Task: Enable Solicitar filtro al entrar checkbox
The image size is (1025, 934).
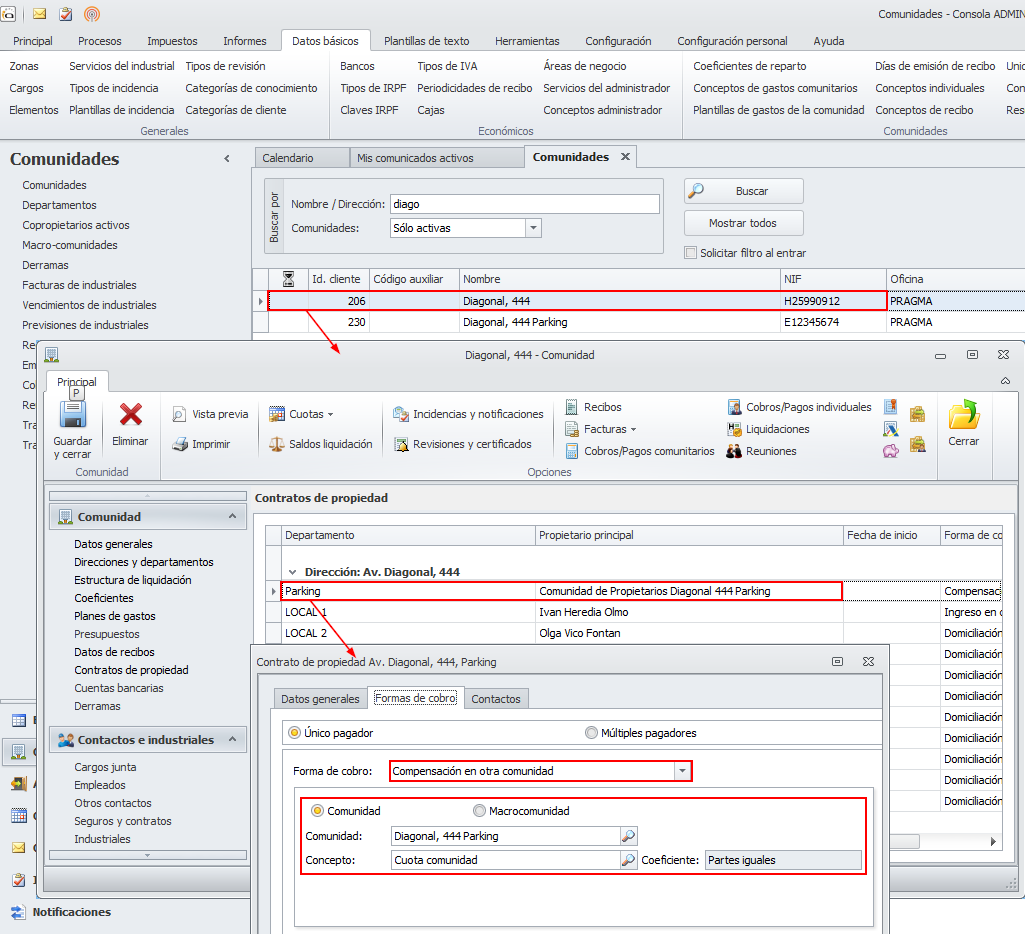Action: click(x=690, y=253)
